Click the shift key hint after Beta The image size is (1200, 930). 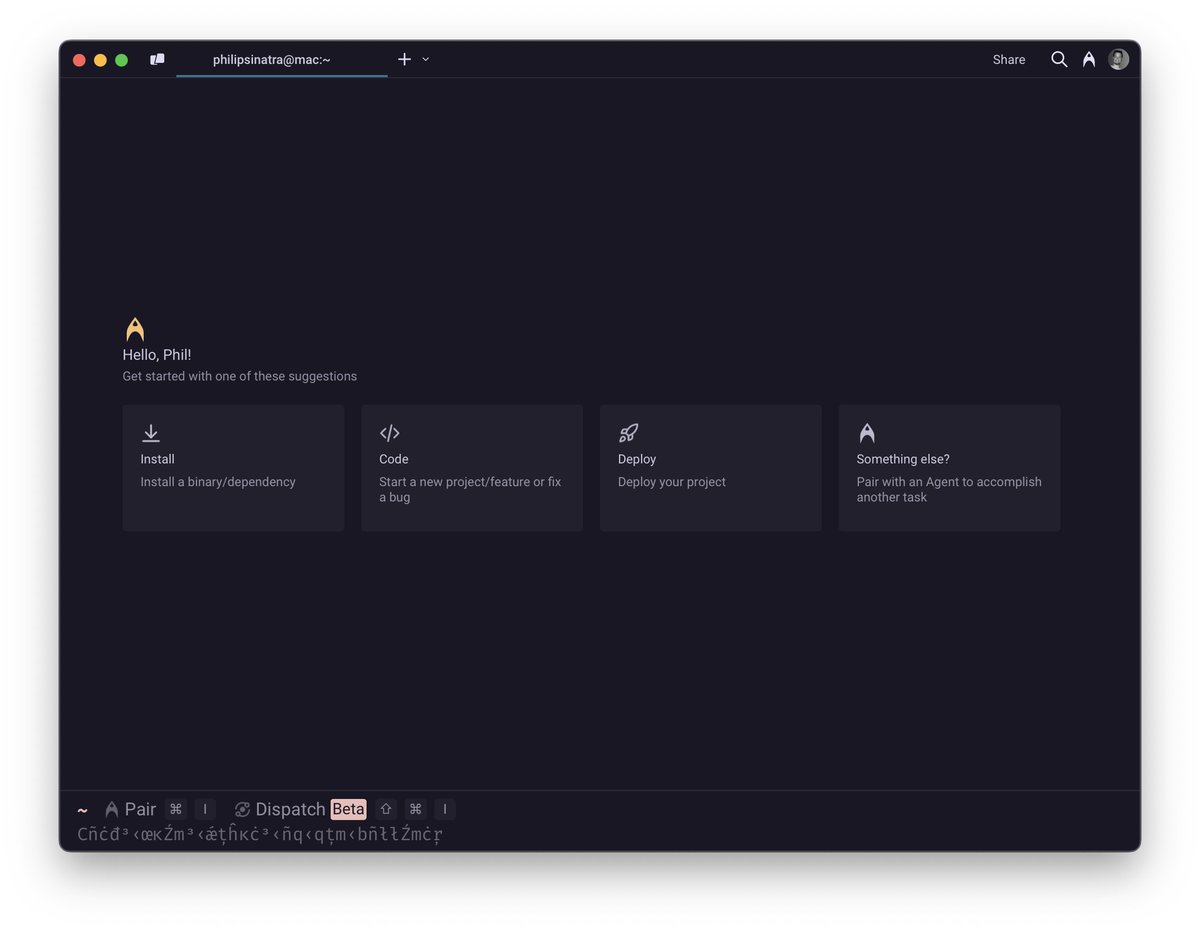[x=386, y=809]
